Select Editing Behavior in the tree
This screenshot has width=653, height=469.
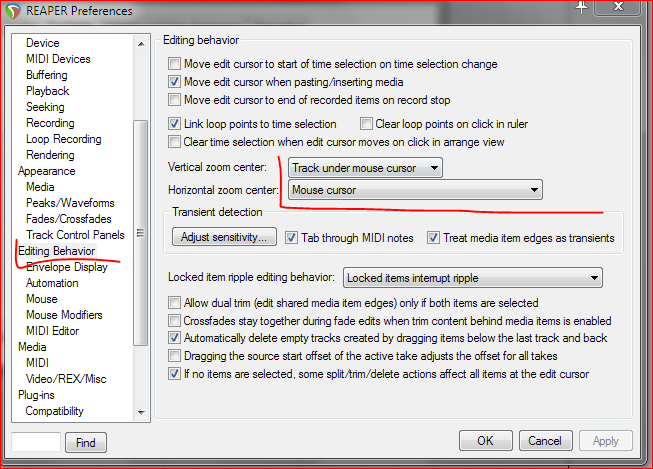click(57, 251)
